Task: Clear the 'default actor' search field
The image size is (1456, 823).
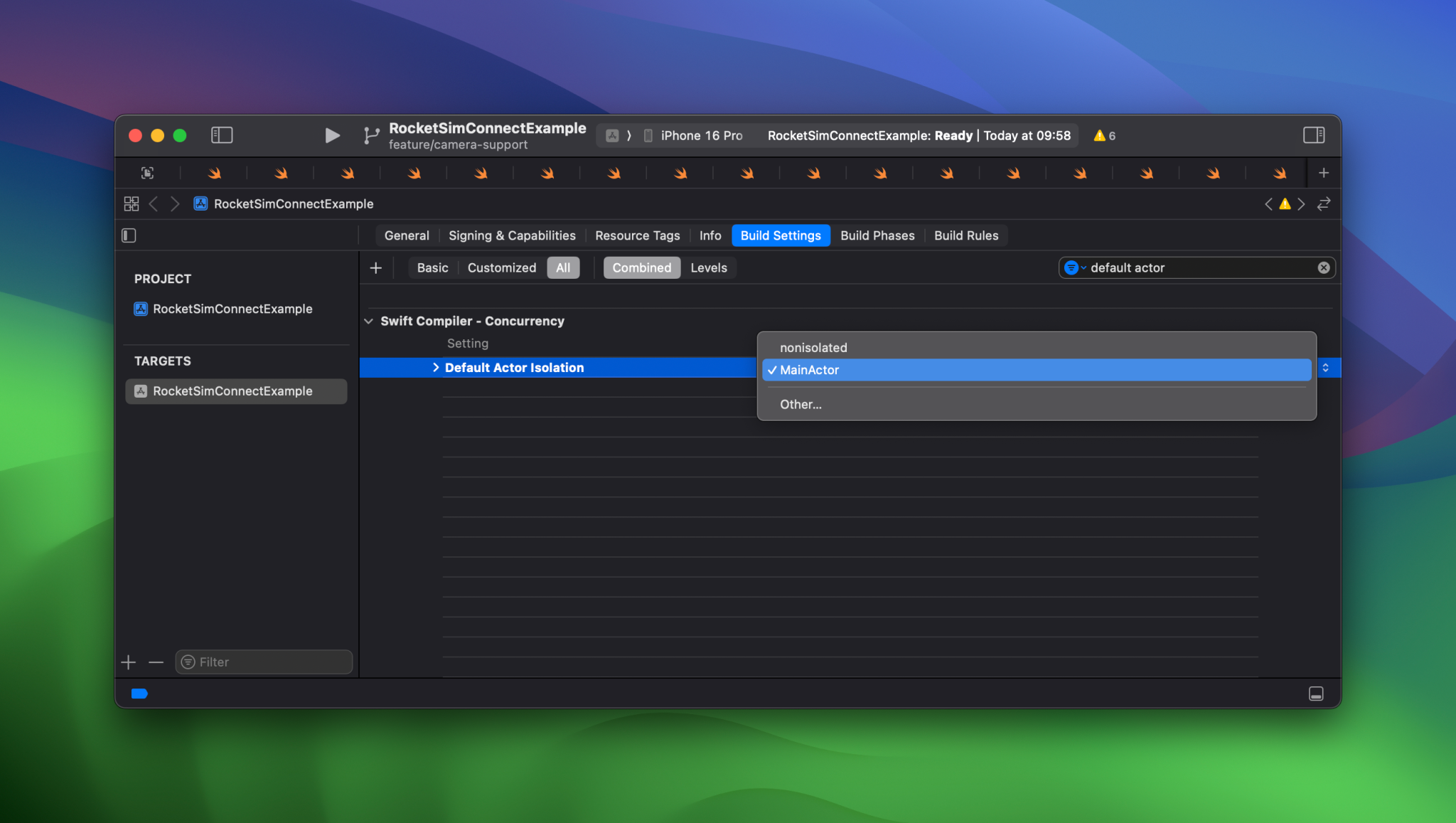Action: [1322, 267]
